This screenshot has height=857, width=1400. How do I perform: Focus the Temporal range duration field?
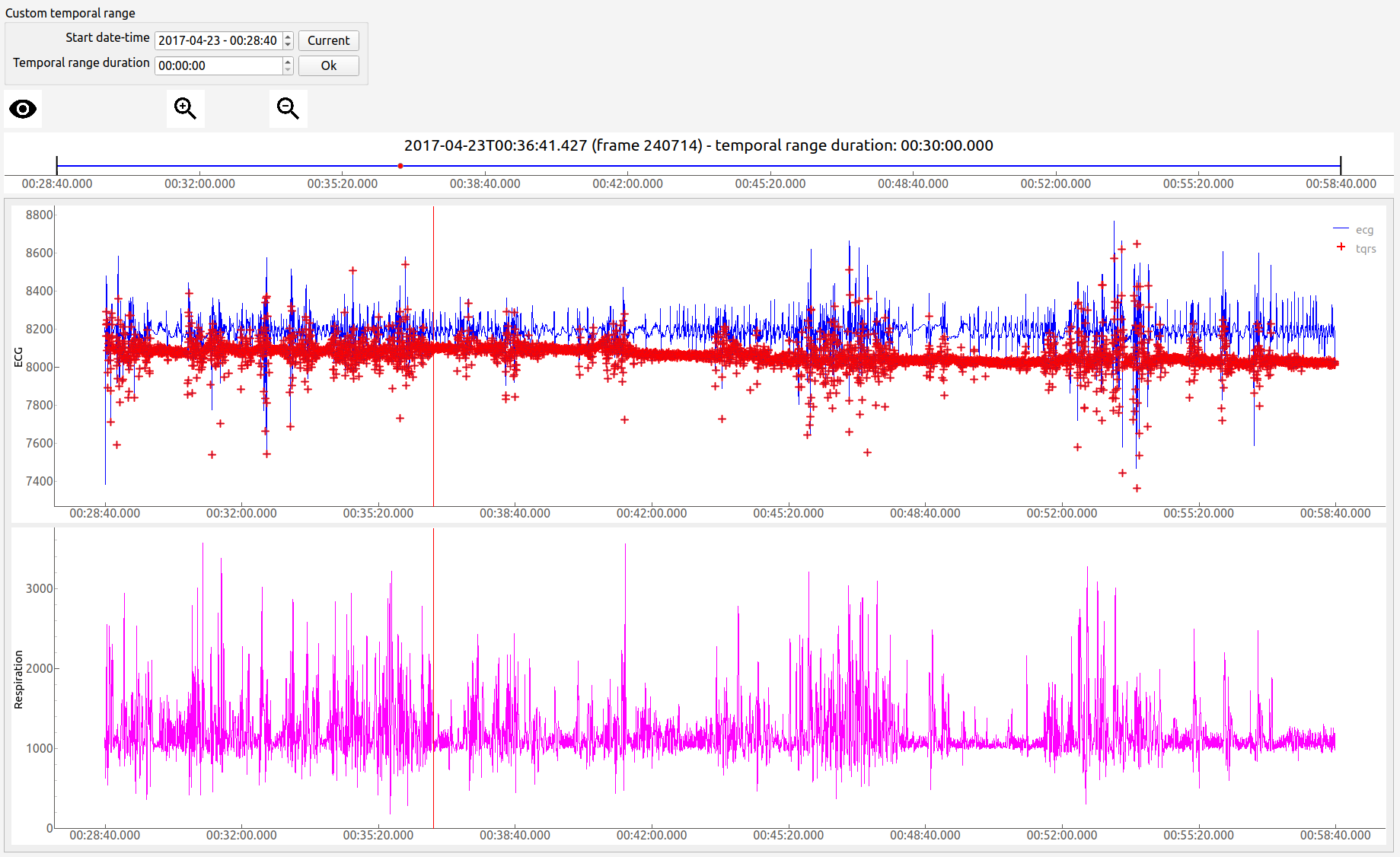point(218,65)
